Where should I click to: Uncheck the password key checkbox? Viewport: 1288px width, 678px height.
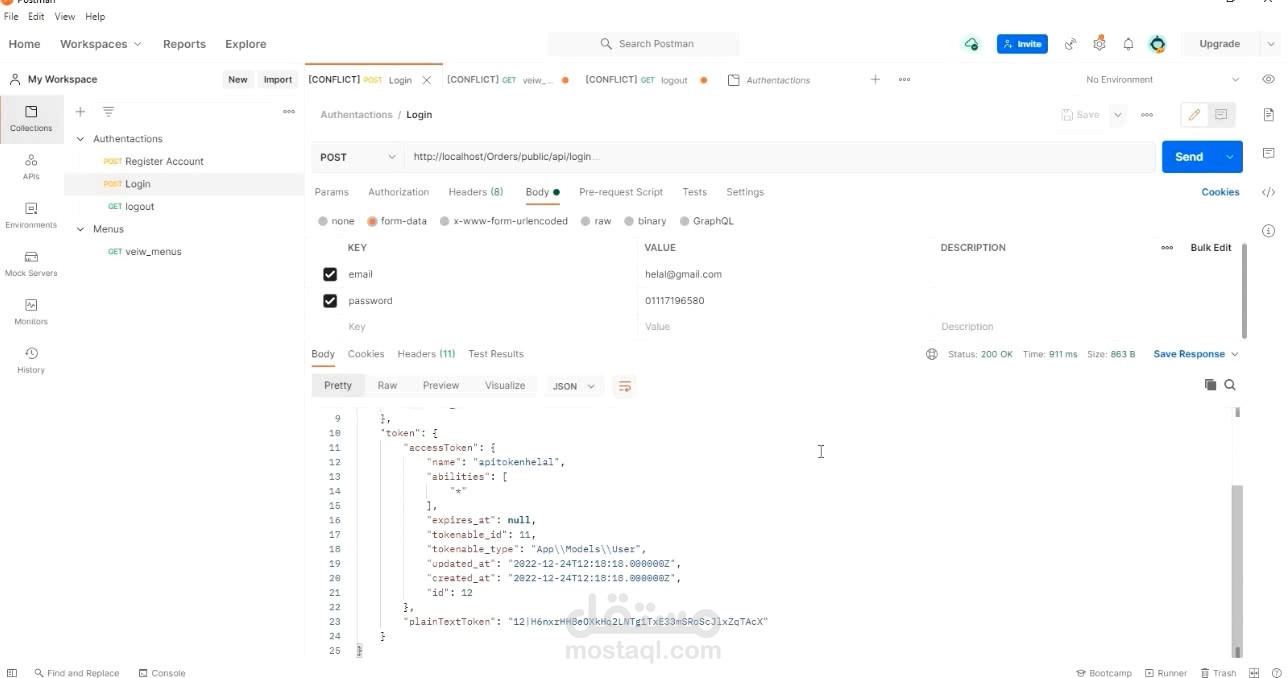point(330,301)
